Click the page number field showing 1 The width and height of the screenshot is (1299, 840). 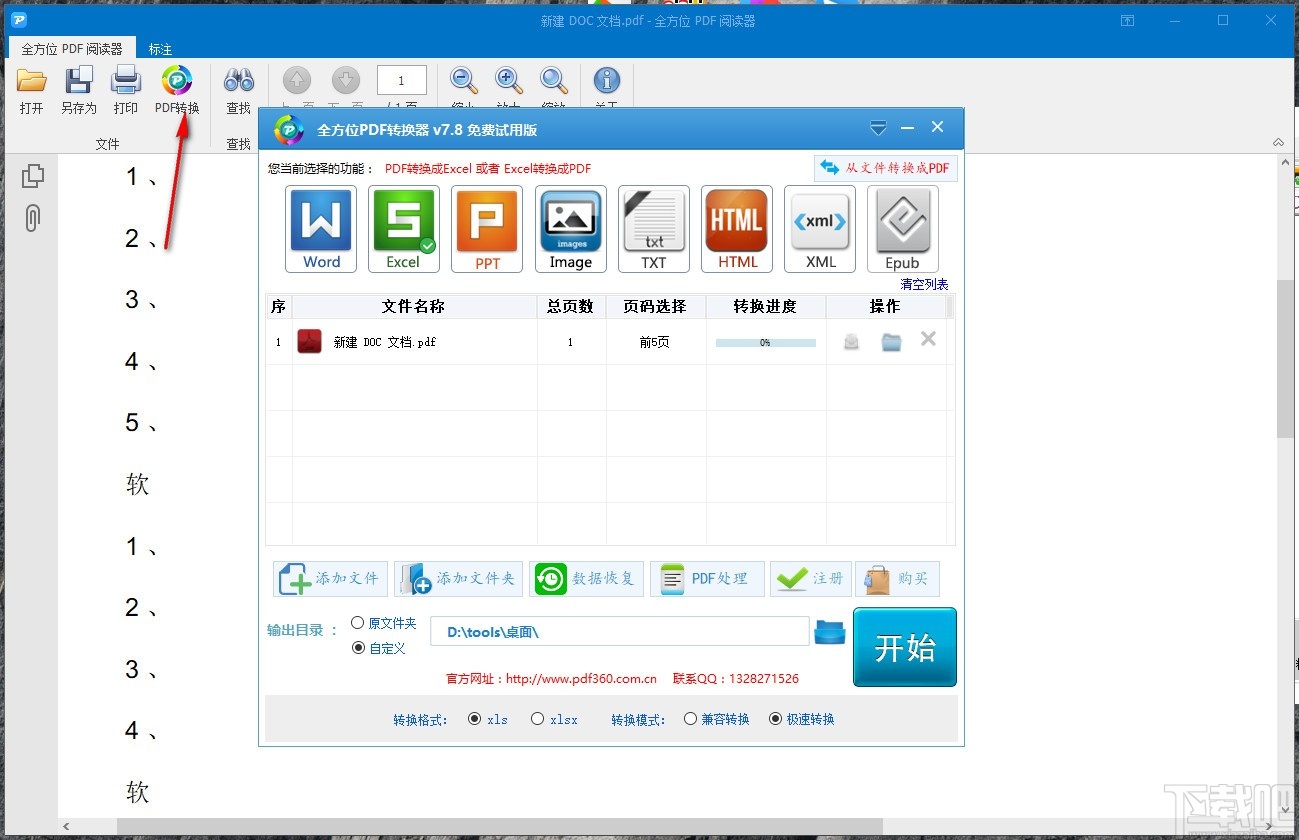pyautogui.click(x=402, y=80)
